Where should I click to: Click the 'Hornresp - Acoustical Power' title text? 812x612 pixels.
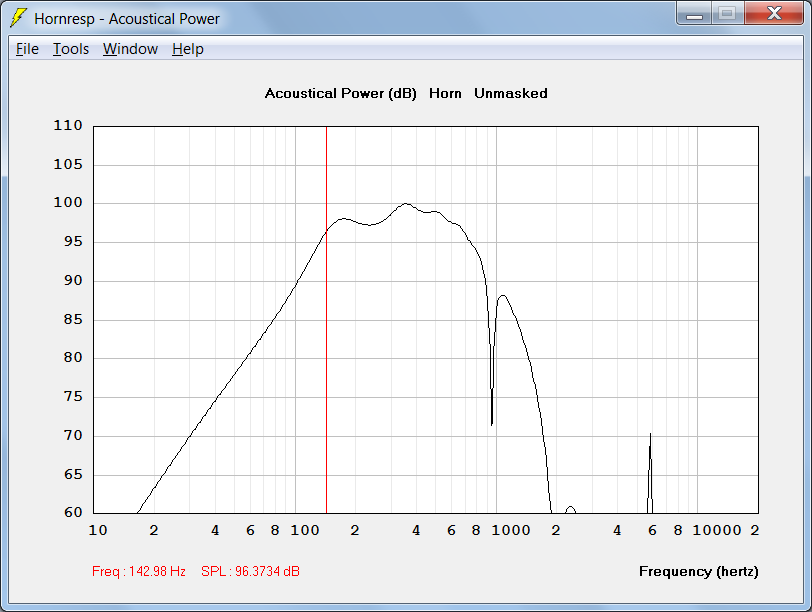(x=127, y=19)
